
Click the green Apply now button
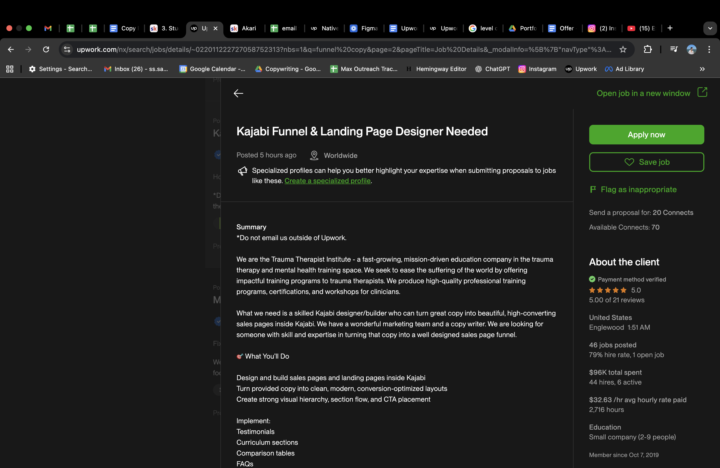coord(646,135)
